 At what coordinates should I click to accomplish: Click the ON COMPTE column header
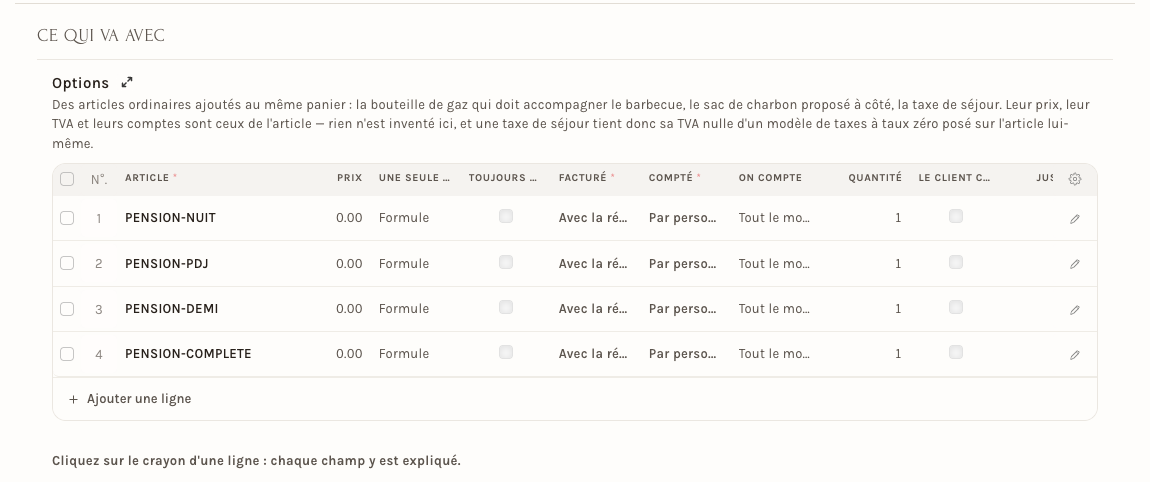(x=770, y=178)
